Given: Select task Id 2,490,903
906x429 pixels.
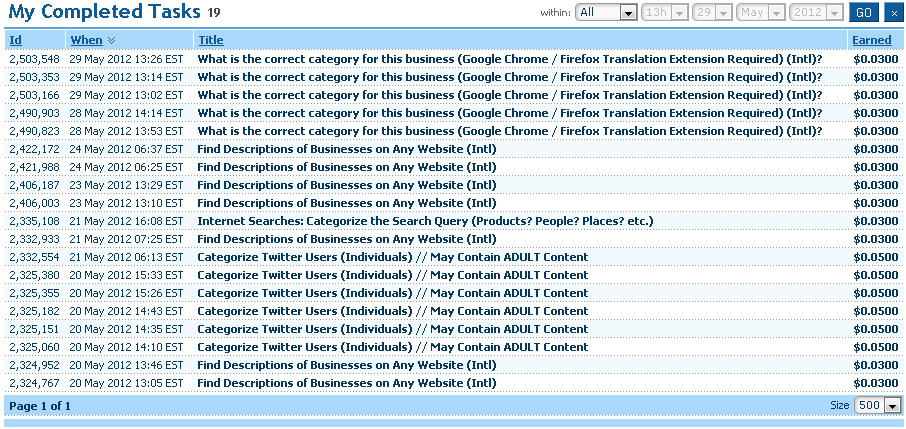Looking at the screenshot, I should [34, 113].
